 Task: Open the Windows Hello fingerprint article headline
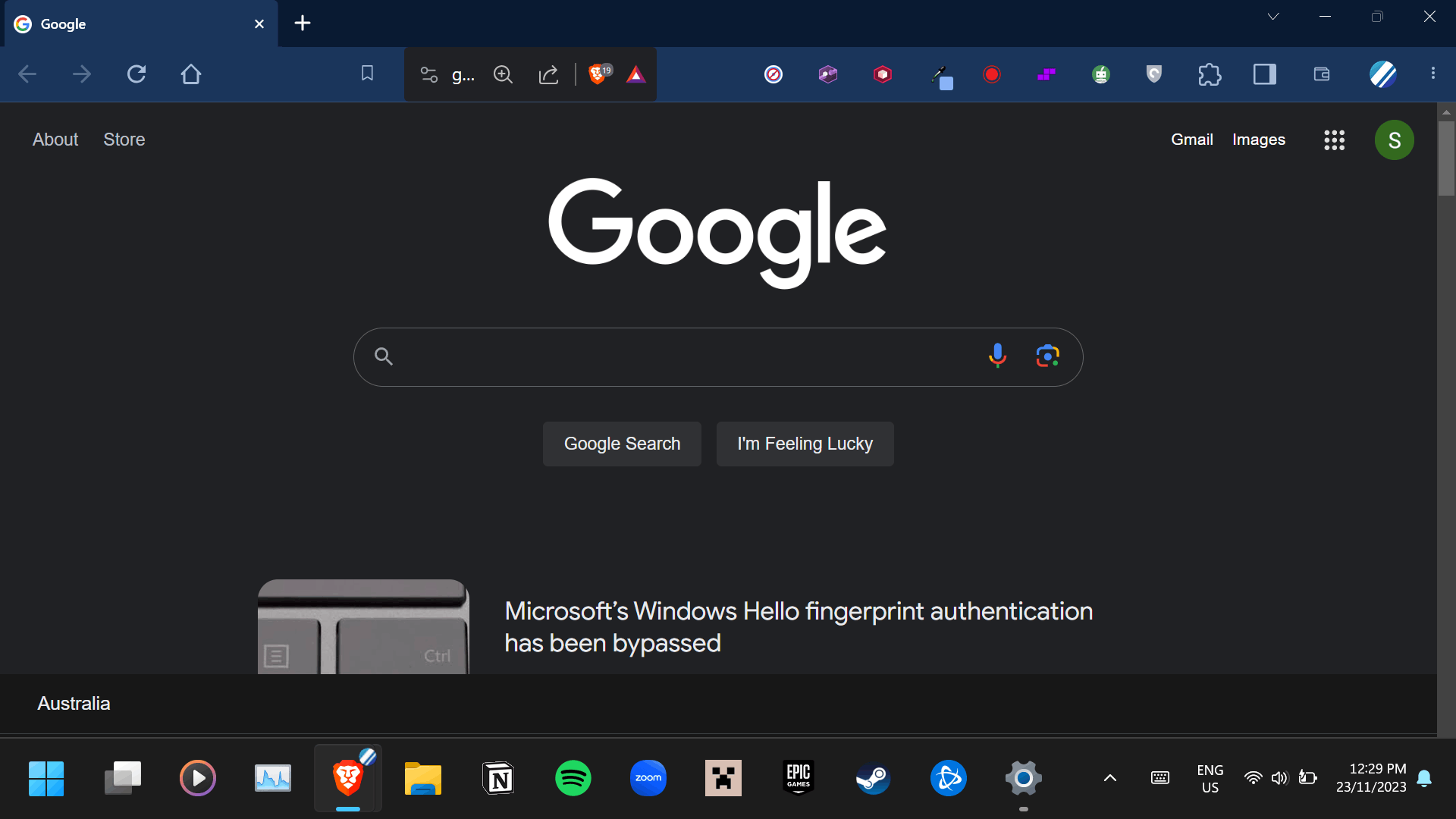pyautogui.click(x=799, y=627)
